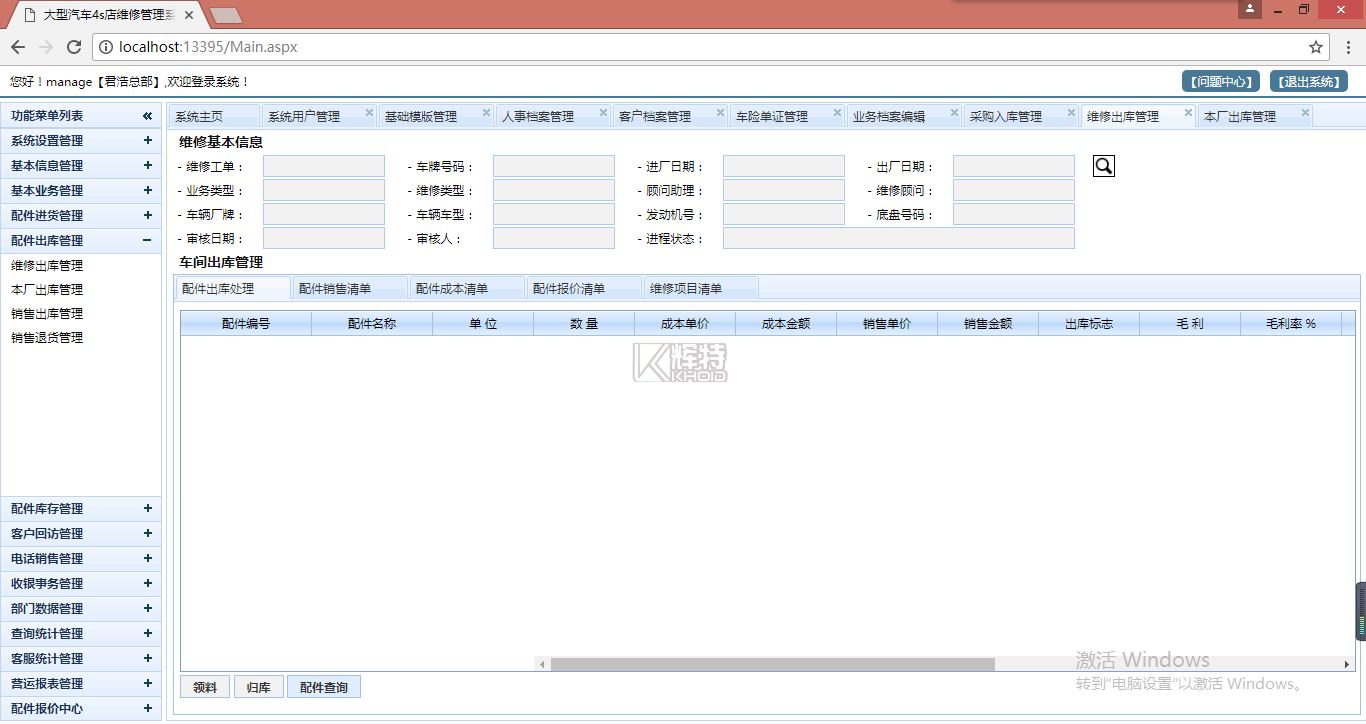The height and width of the screenshot is (724, 1366).
Task: Click the 退出系统 logout button
Action: (1308, 82)
